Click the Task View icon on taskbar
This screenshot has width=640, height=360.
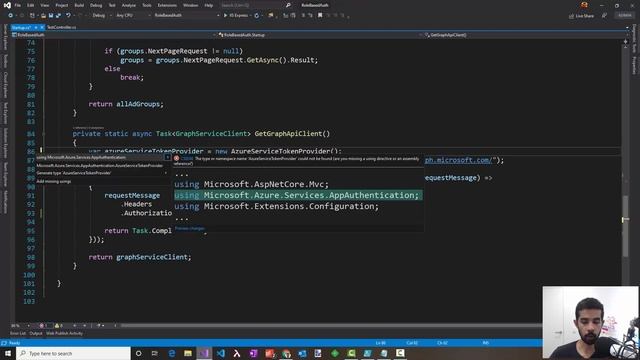(155, 353)
